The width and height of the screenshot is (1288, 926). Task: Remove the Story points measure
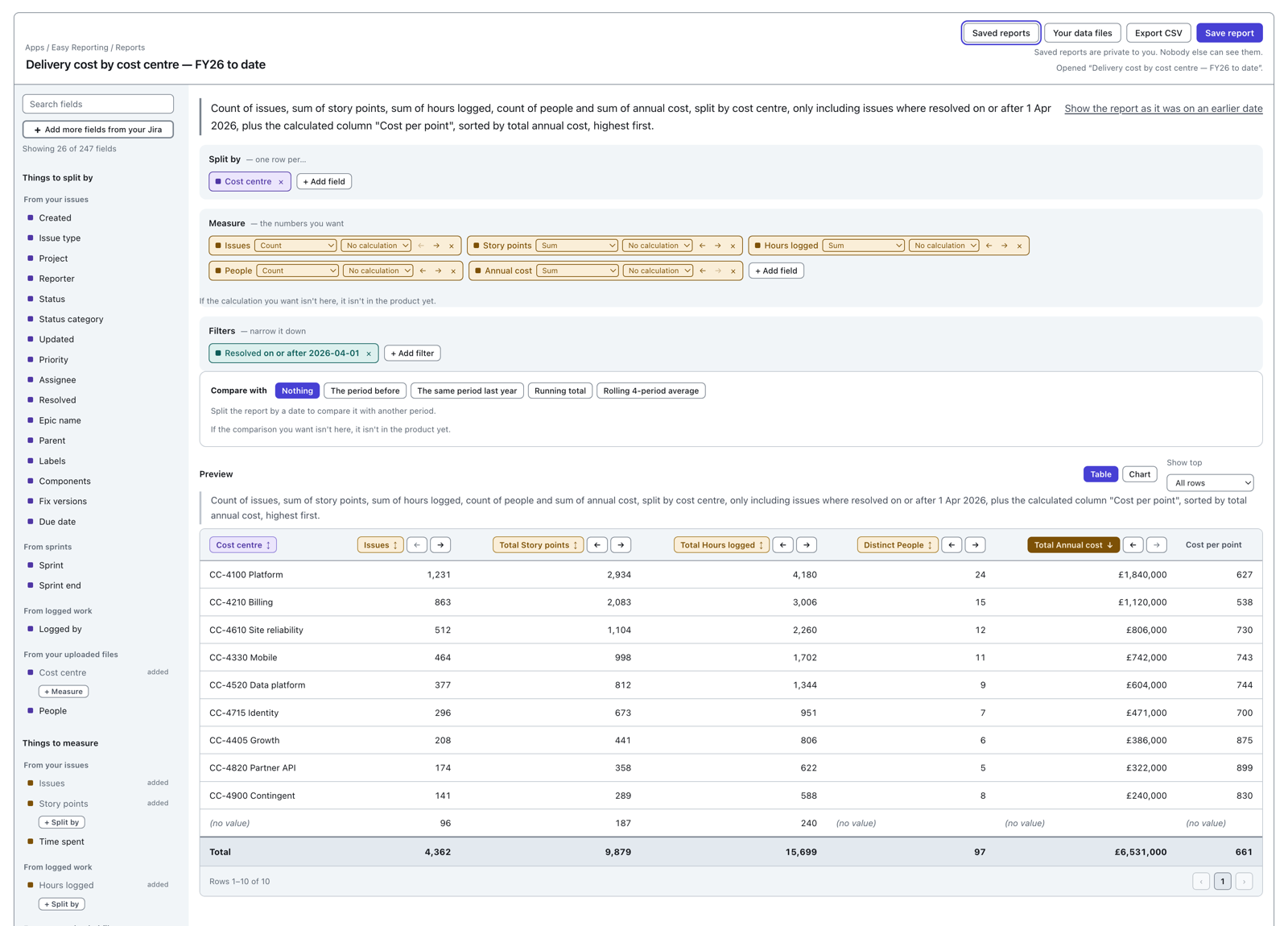coord(733,246)
